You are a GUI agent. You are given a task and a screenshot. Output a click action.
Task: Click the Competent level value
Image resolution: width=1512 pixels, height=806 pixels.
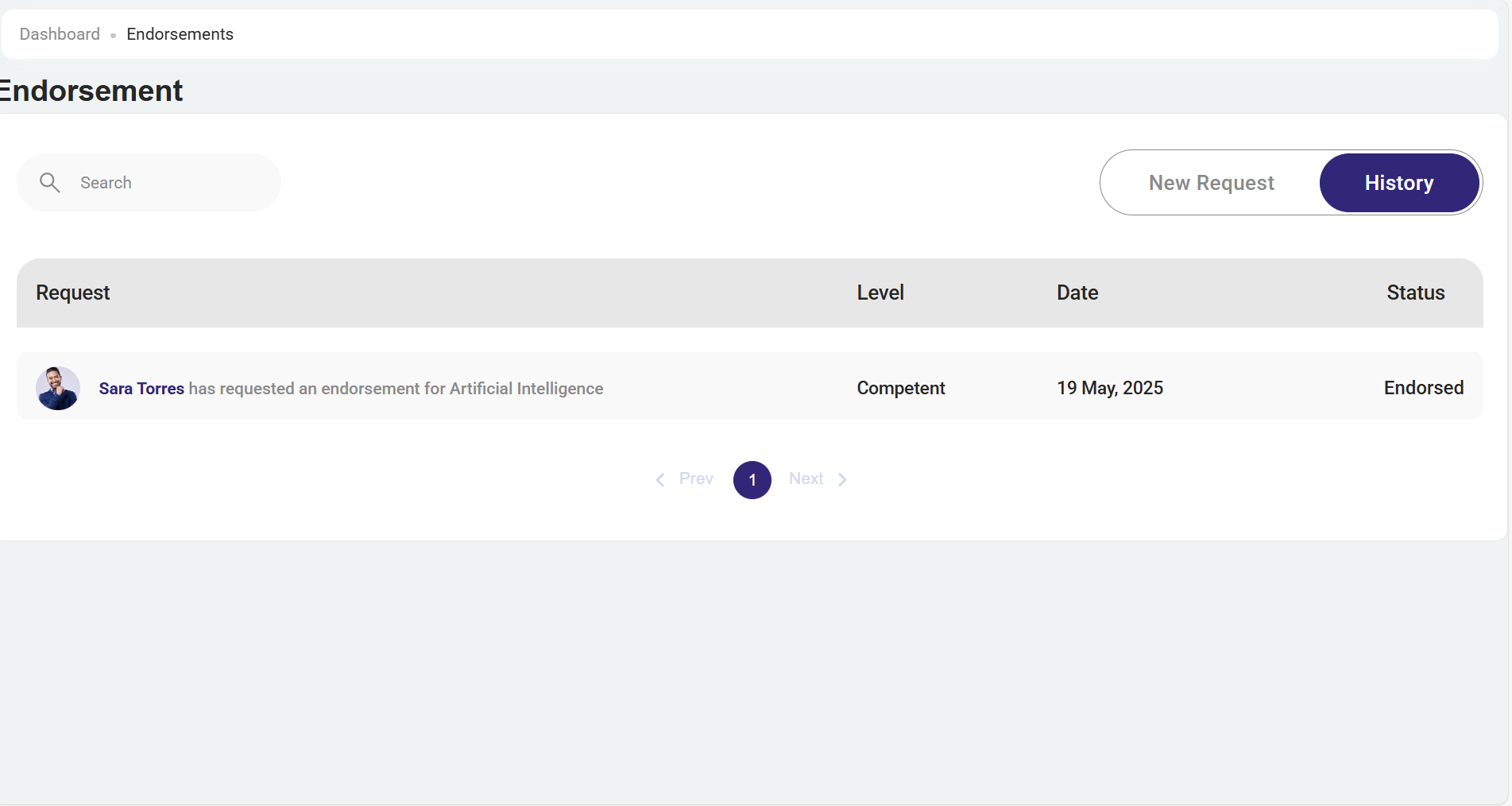tap(900, 388)
